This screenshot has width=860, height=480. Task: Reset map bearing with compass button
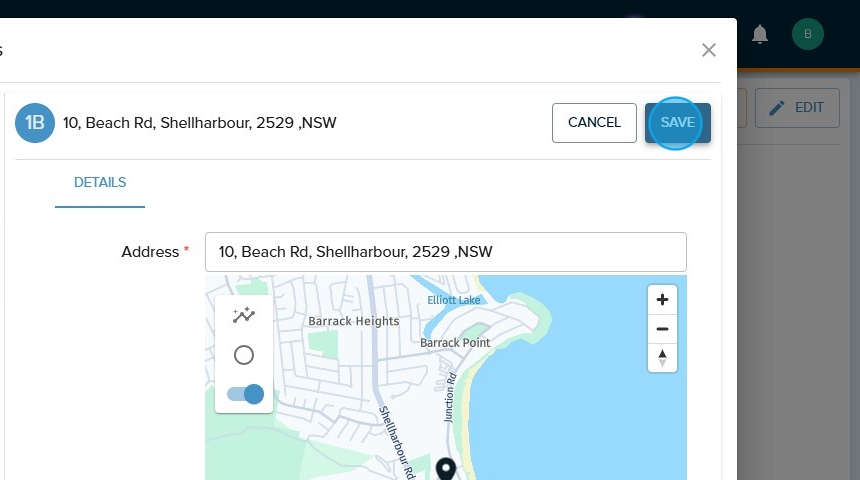[662, 358]
